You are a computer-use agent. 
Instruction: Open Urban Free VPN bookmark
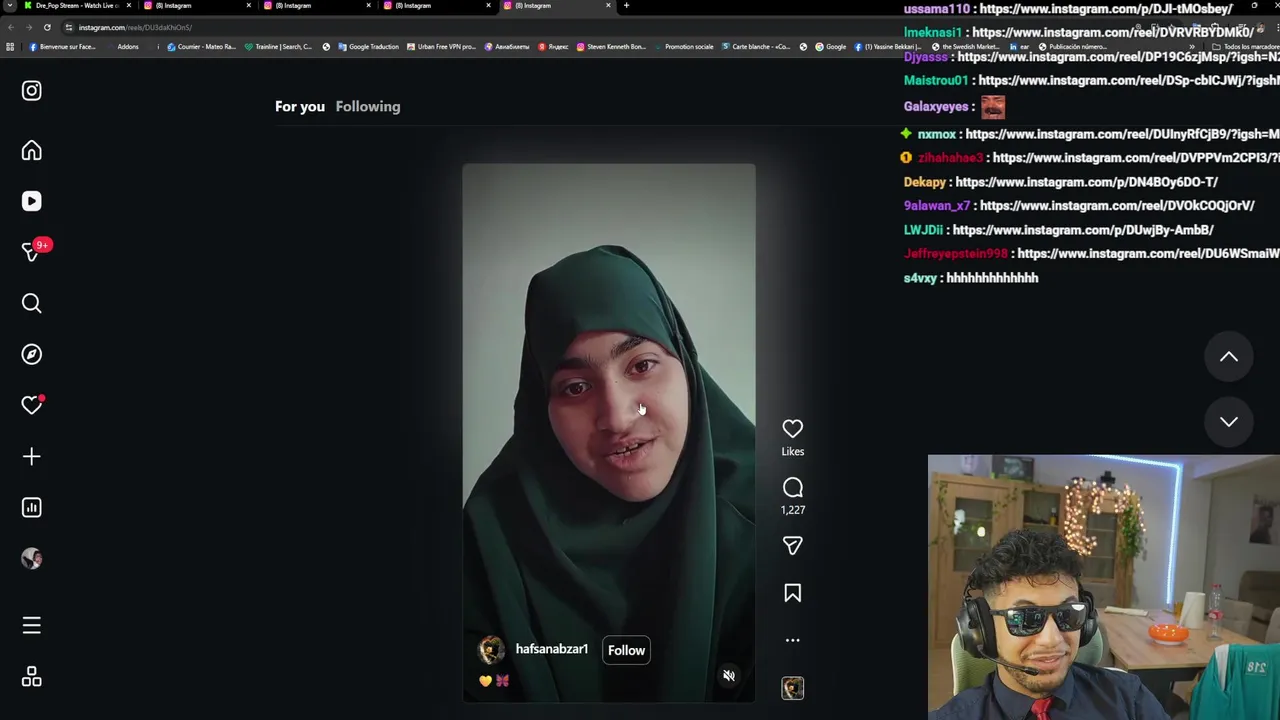point(441,47)
